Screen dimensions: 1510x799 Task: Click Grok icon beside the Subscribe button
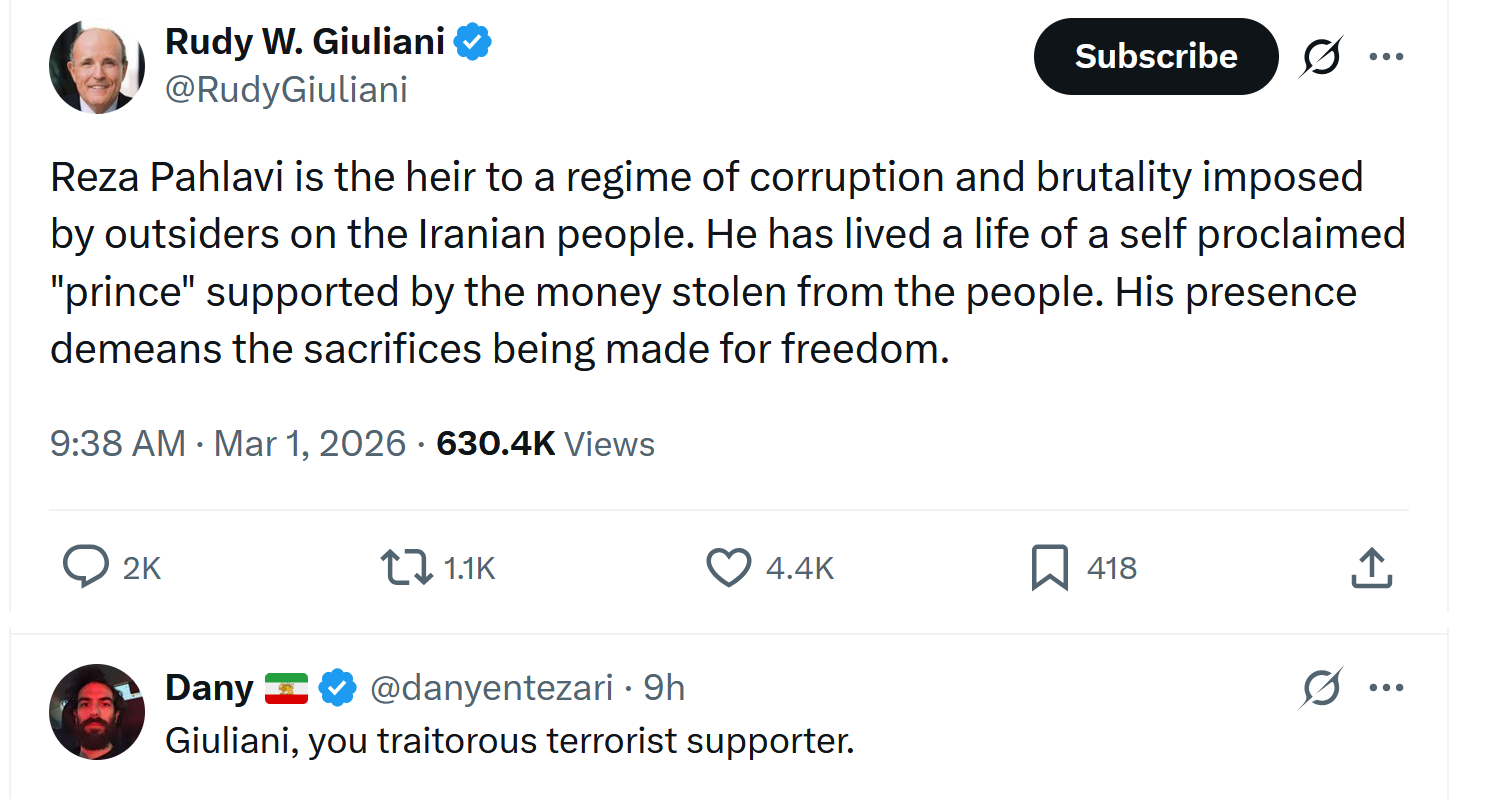(1320, 58)
